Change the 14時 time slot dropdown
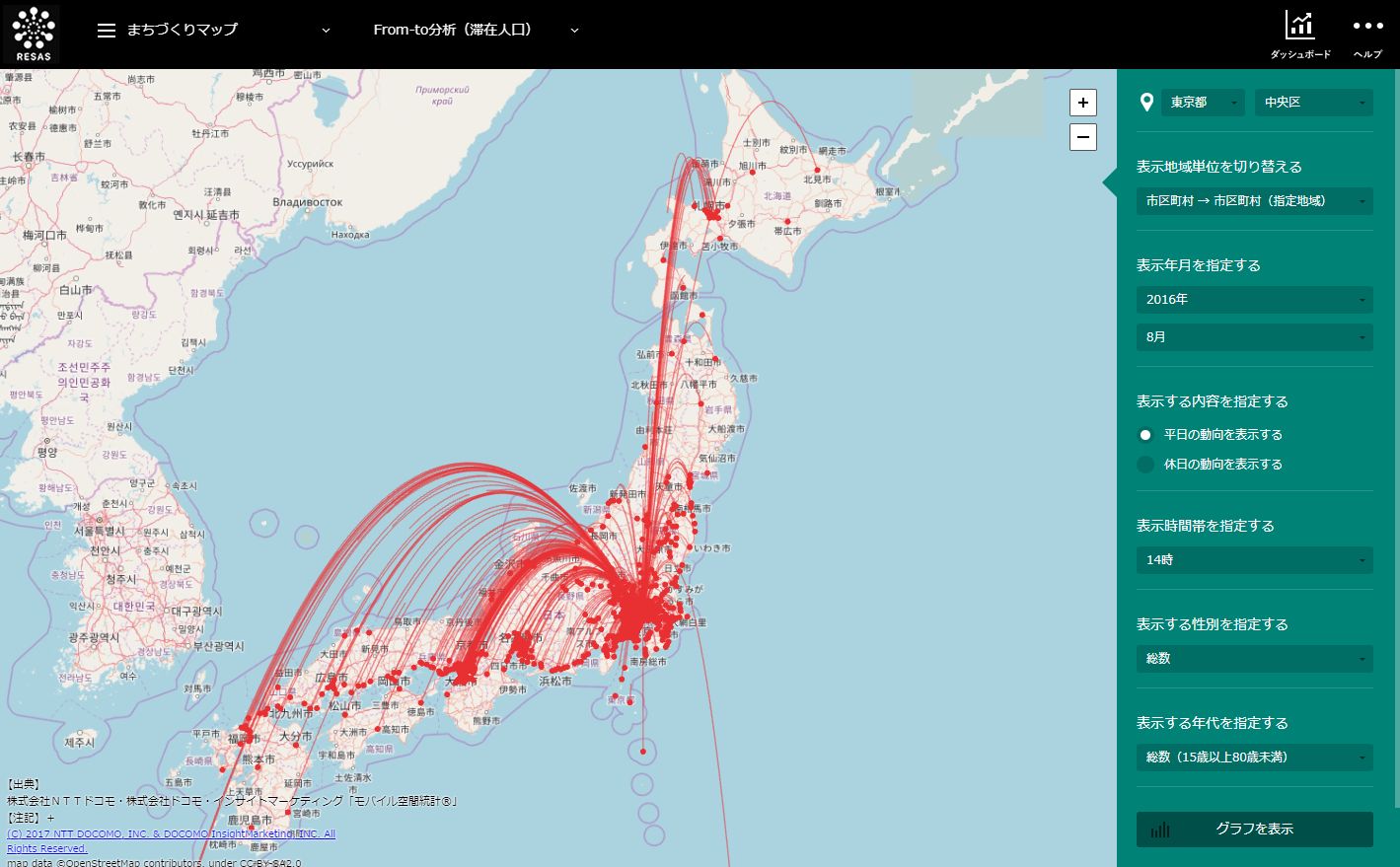 click(x=1254, y=560)
